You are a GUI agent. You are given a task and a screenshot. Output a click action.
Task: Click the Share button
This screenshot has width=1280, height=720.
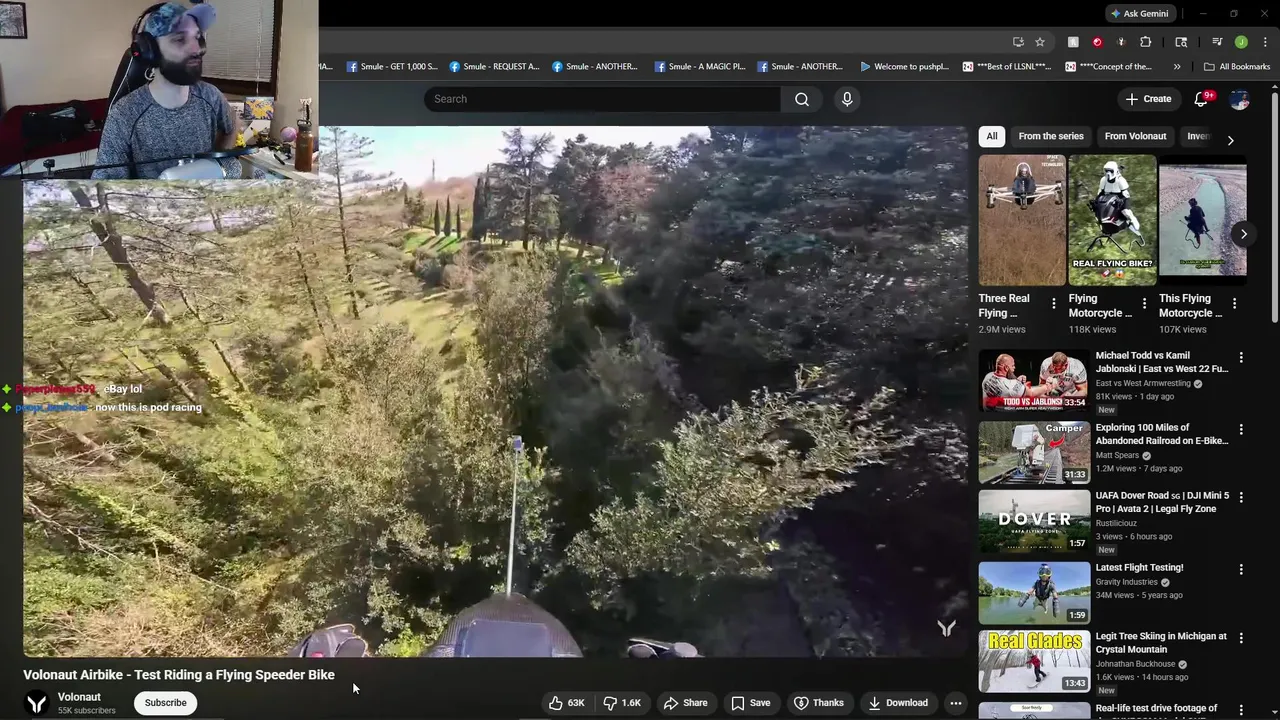tap(686, 703)
